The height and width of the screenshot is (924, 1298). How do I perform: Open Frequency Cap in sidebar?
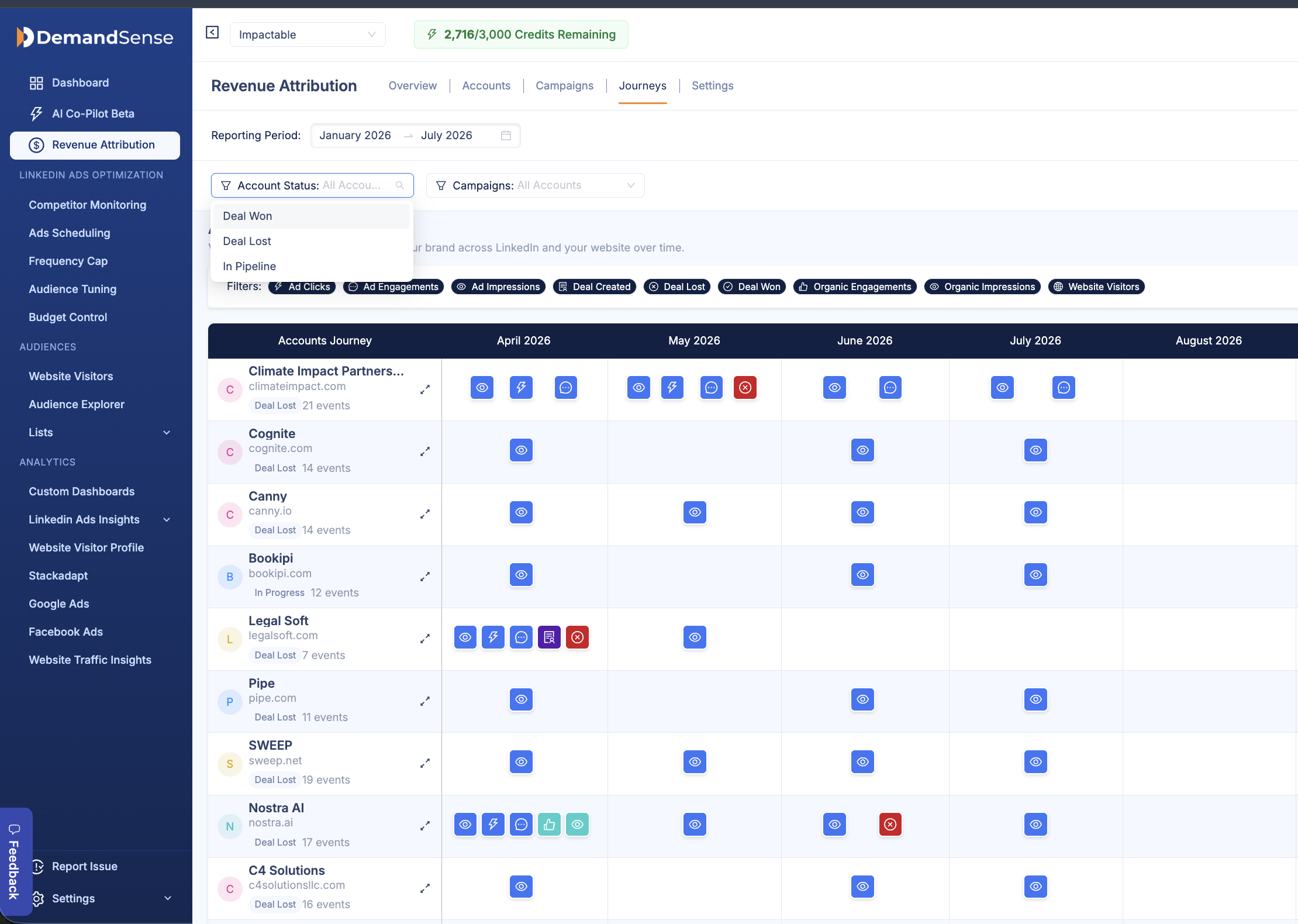point(68,261)
